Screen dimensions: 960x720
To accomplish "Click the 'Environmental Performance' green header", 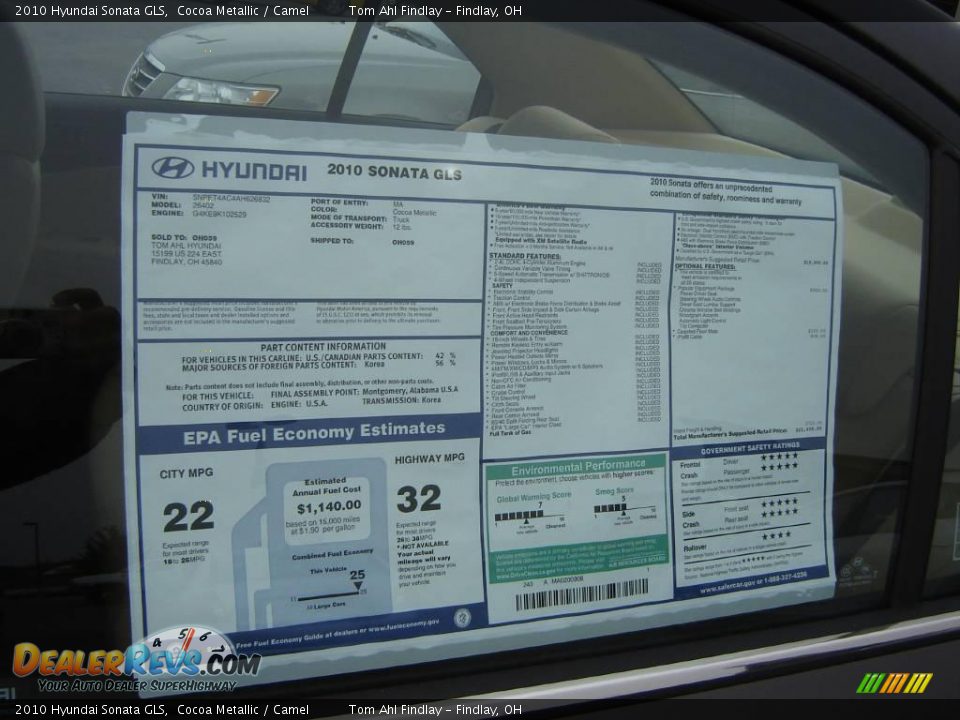I will [x=578, y=467].
